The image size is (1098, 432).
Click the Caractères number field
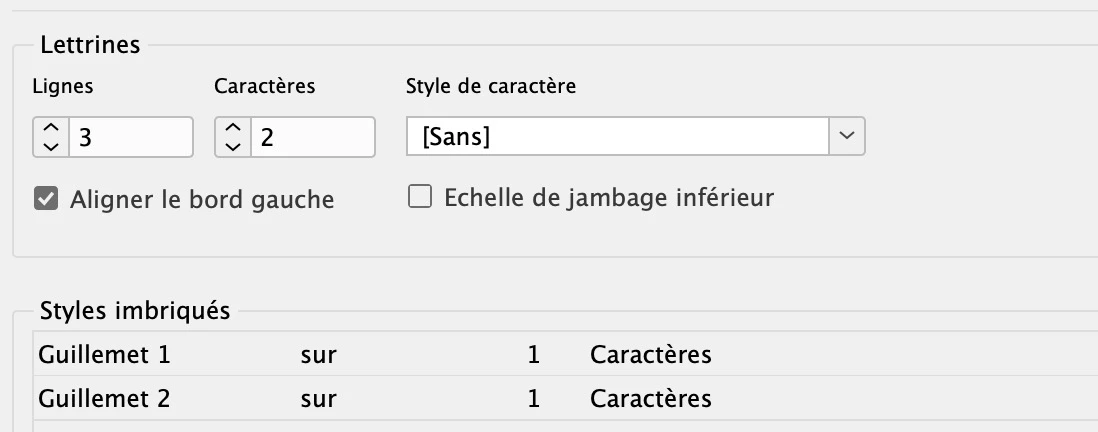pyautogui.click(x=312, y=137)
